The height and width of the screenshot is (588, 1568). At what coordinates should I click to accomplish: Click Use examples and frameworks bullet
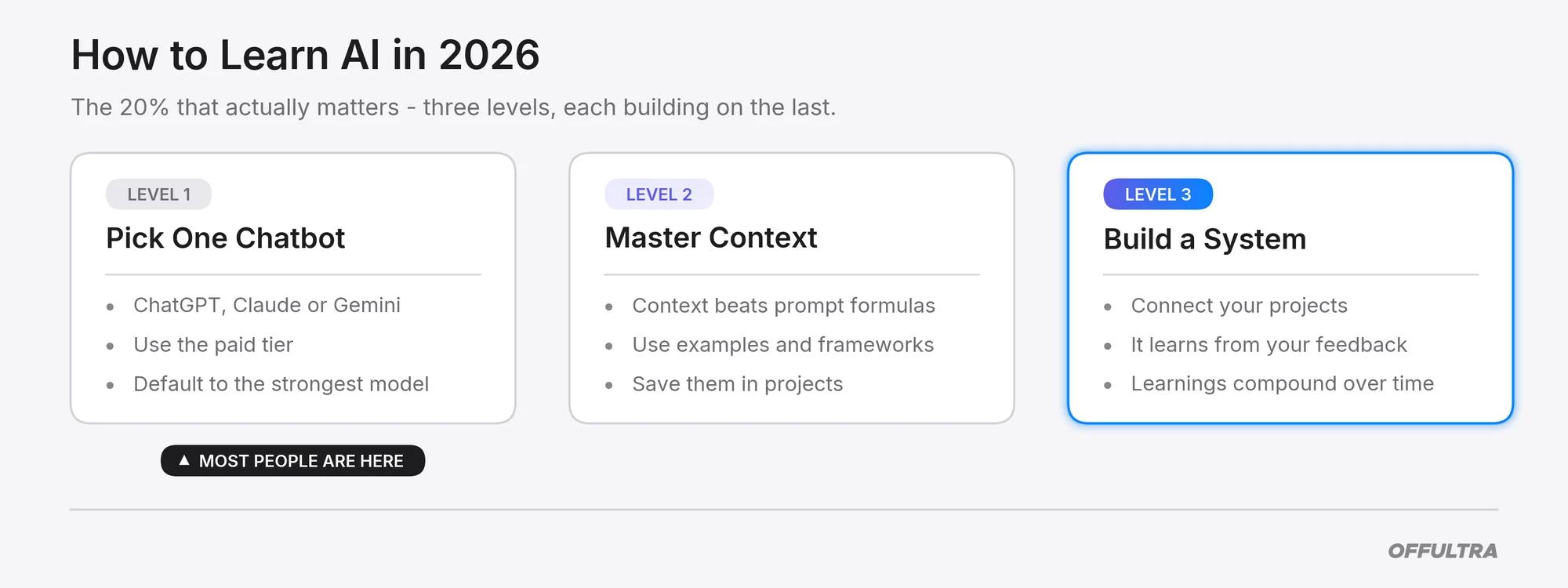coord(782,345)
